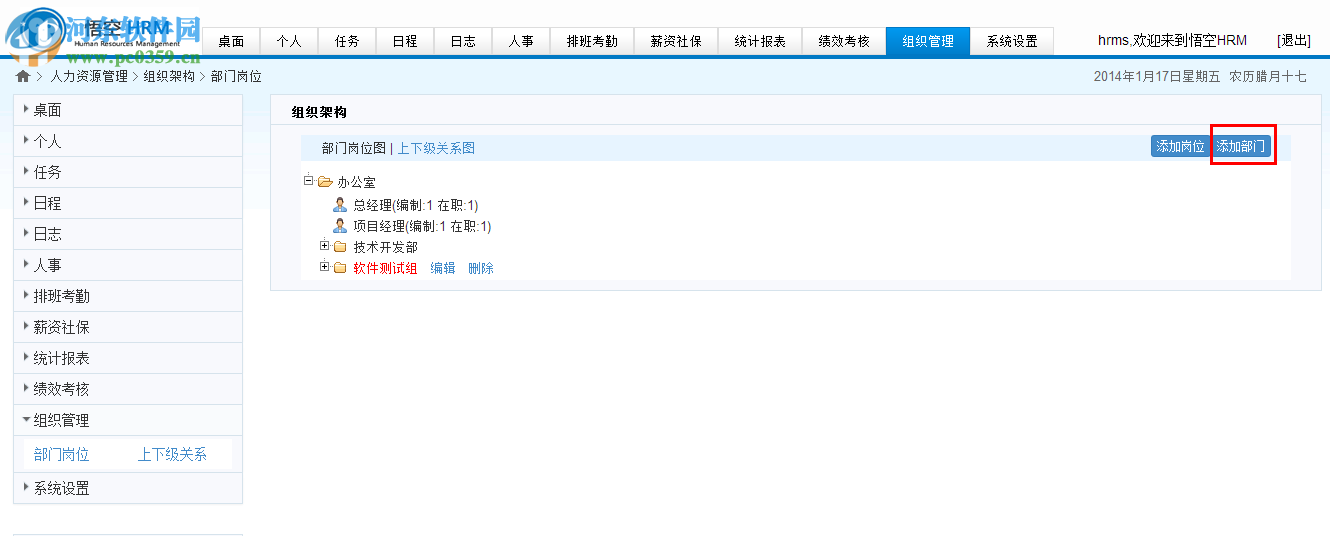Click the date 2014年1月17日星期五
The width and height of the screenshot is (1330, 536).
click(x=1157, y=76)
